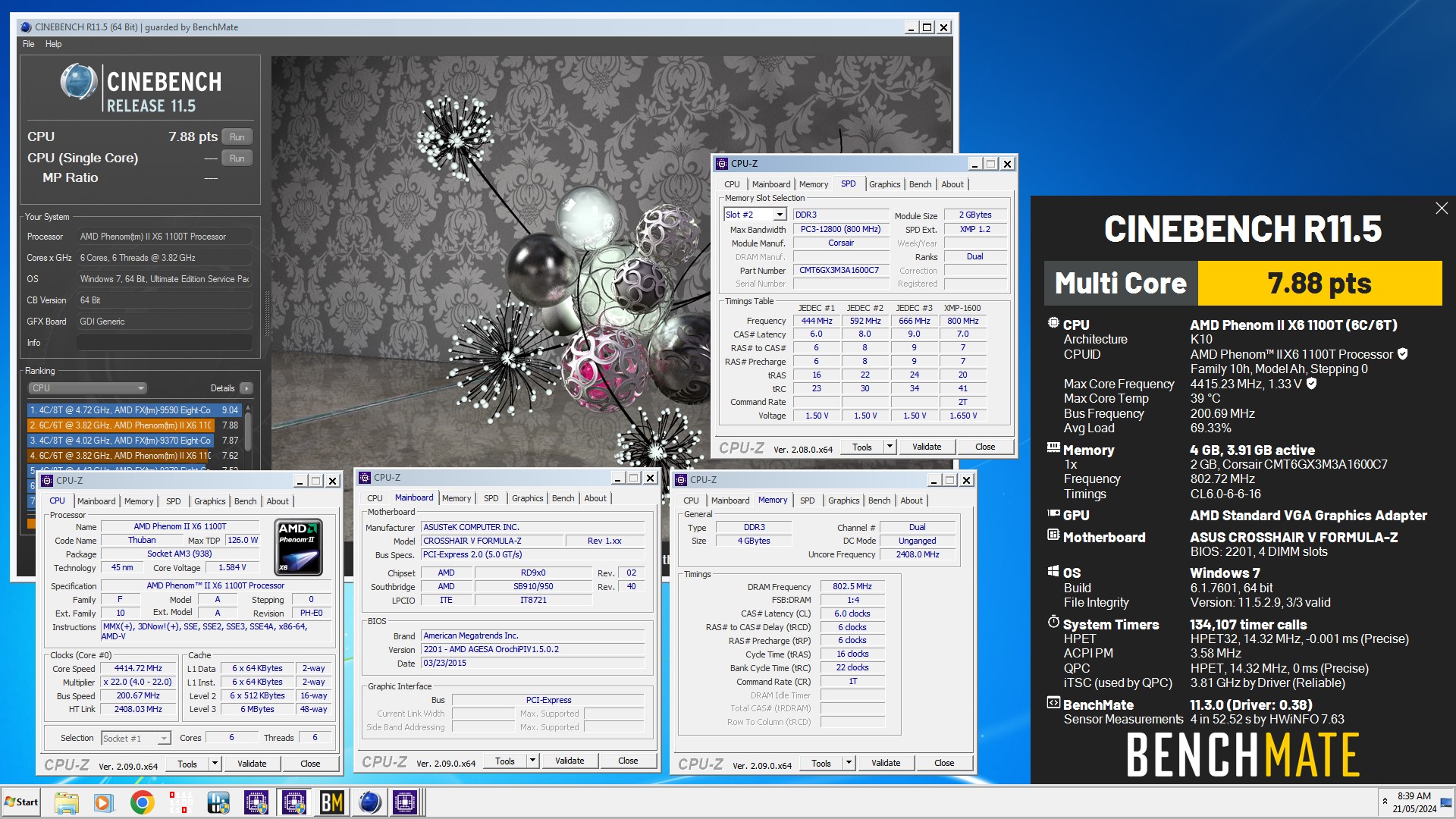The height and width of the screenshot is (819, 1456).
Task: Run the Cinebench CPU multi-core test
Action: 237,137
